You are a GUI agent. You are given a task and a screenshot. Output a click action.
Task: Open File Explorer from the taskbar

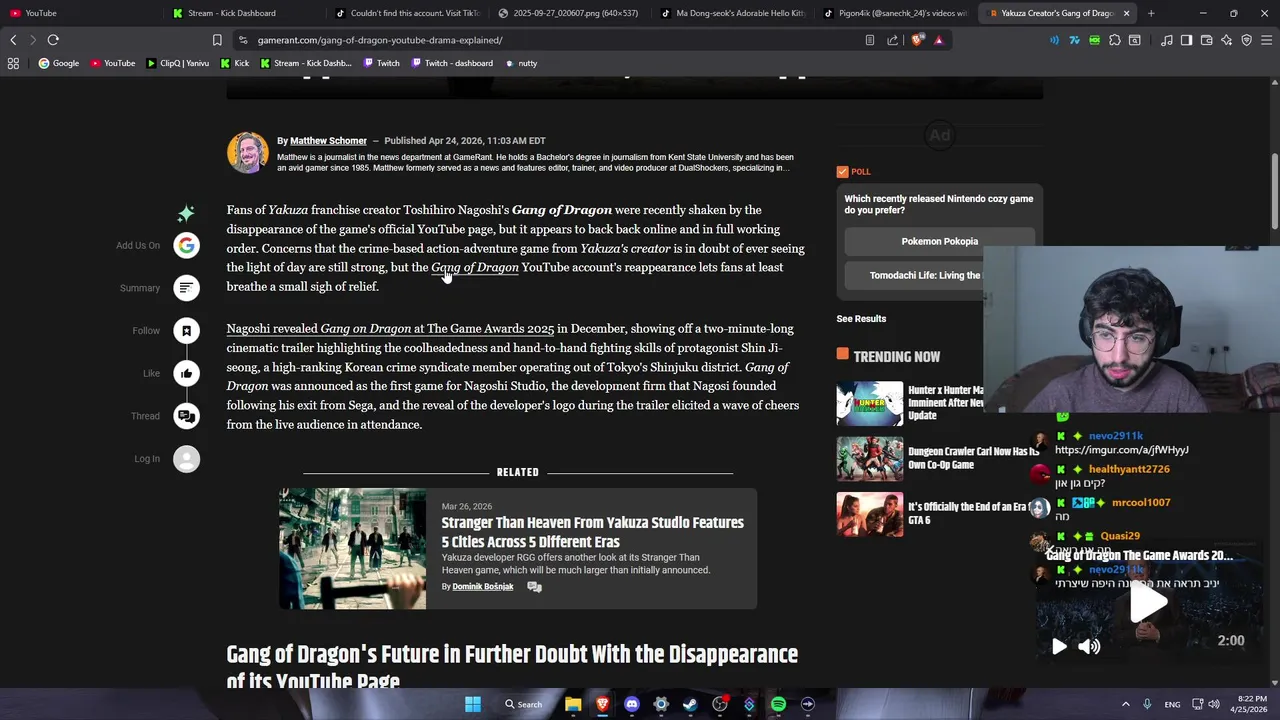(x=573, y=704)
